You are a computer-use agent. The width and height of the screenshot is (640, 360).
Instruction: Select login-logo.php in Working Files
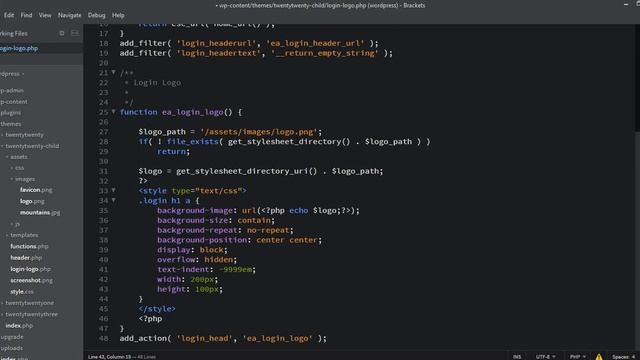pos(41,48)
